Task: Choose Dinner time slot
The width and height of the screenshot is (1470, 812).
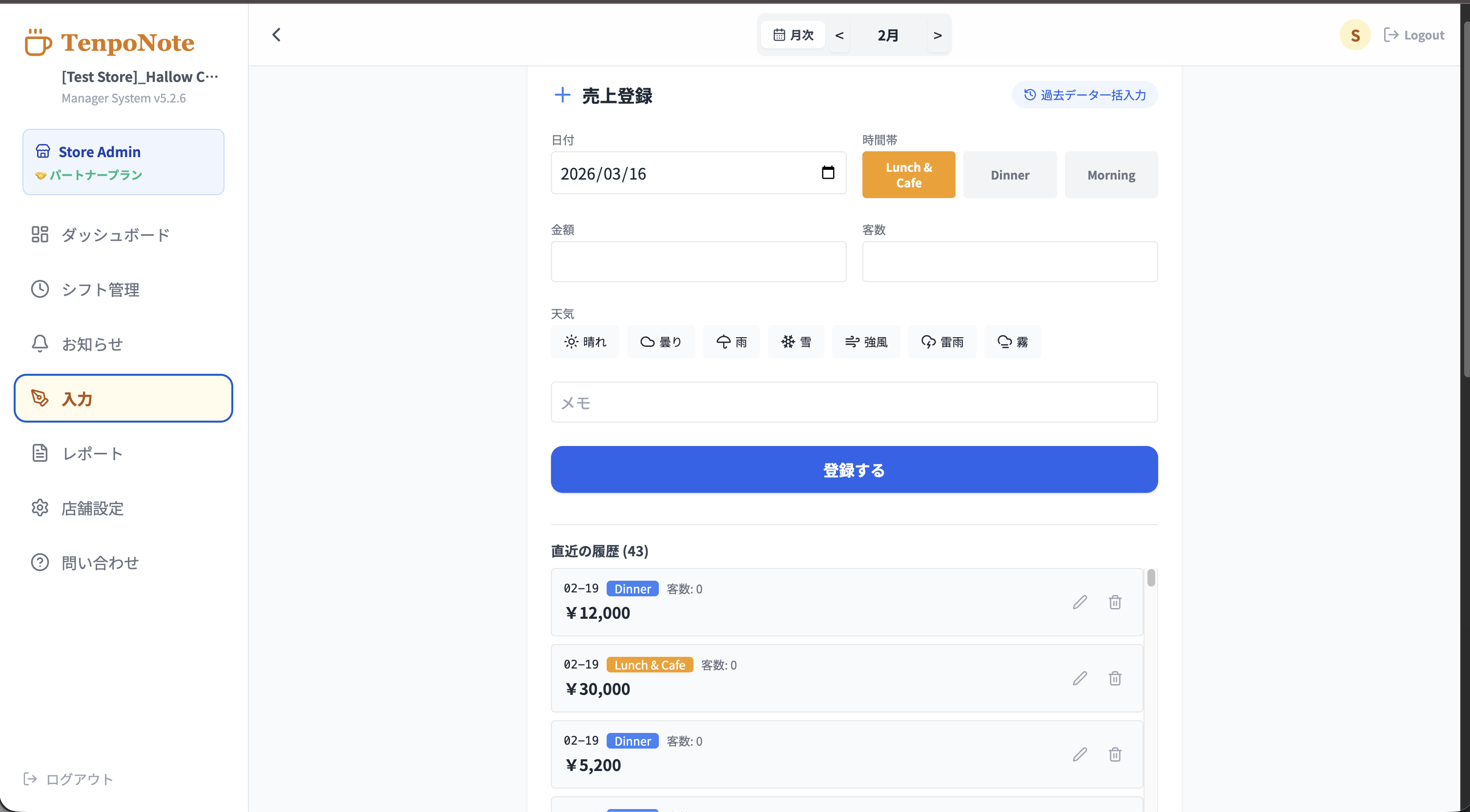Action: coord(1010,175)
